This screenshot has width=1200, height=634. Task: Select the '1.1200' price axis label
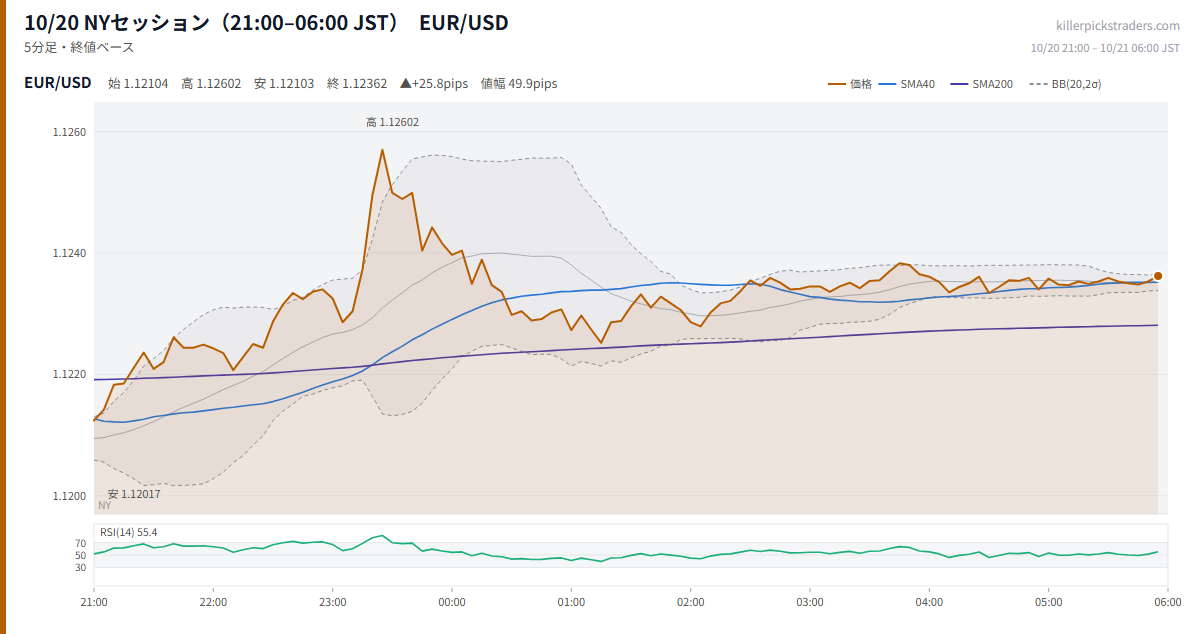[69, 496]
